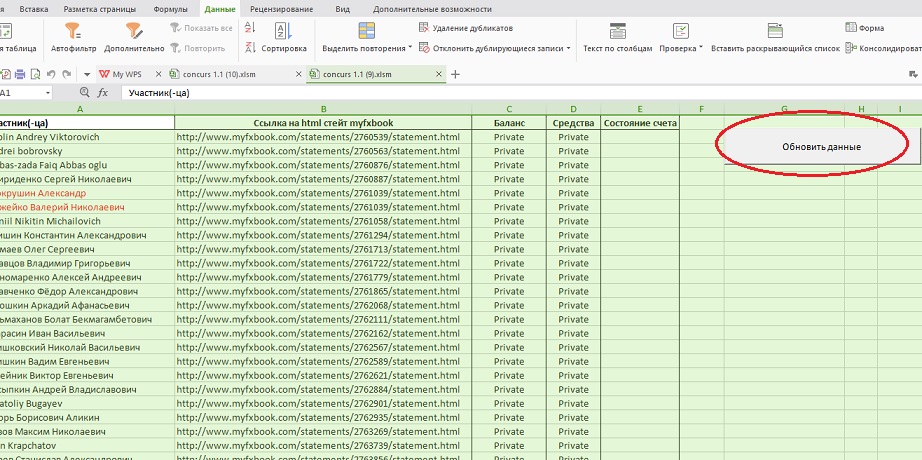
Task: Click the tab list icon at right
Action: (913, 74)
